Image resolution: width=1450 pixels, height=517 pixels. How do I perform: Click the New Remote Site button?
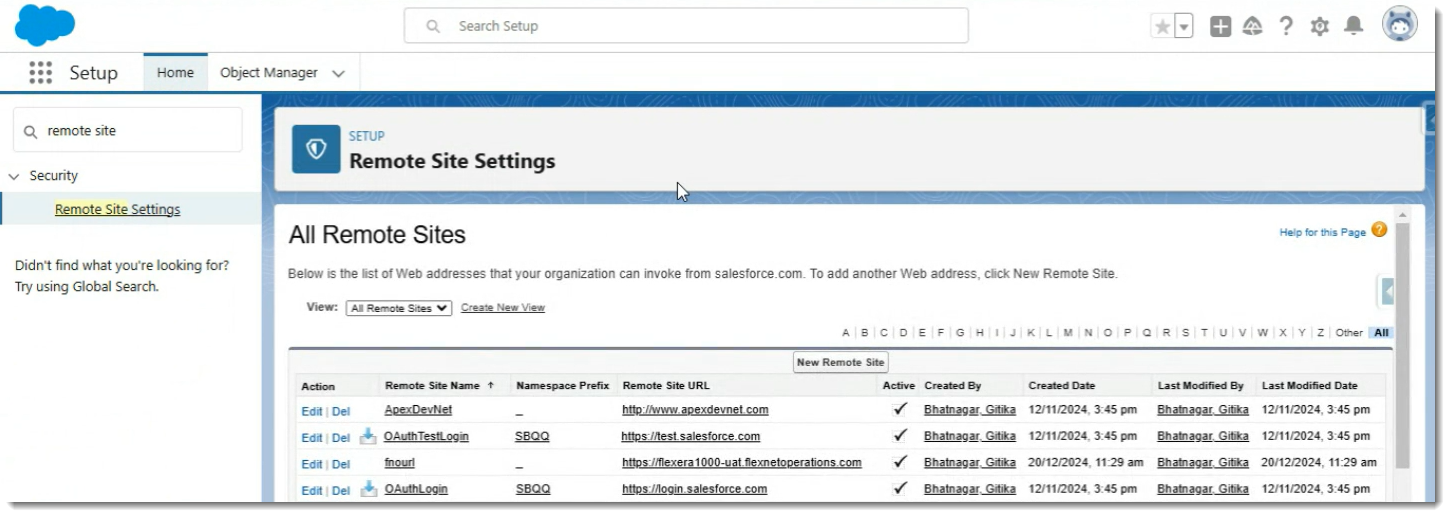point(840,362)
